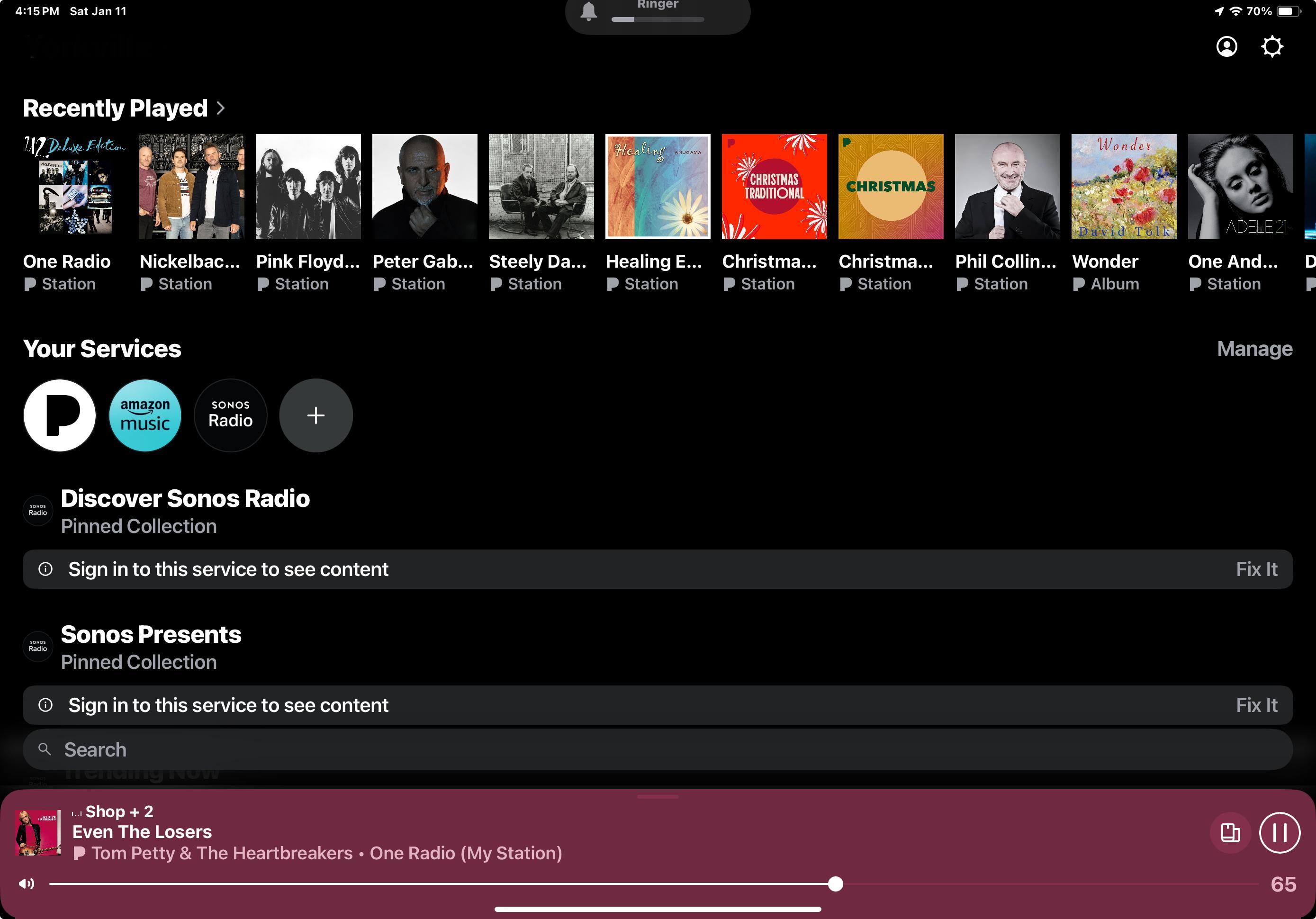Open the account profile icon
The width and height of the screenshot is (1316, 919).
1226,46
